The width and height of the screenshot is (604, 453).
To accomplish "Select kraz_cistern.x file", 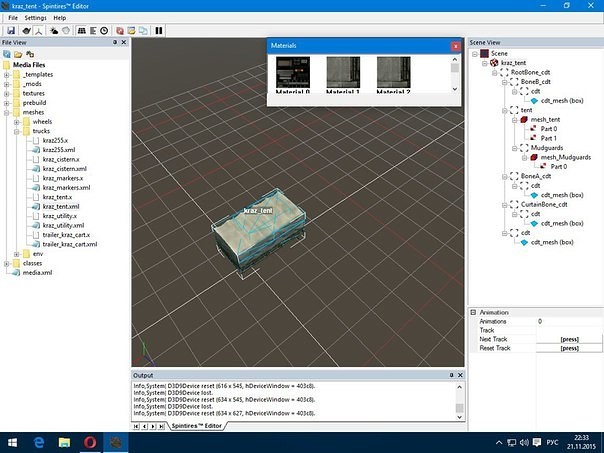I will [x=61, y=159].
